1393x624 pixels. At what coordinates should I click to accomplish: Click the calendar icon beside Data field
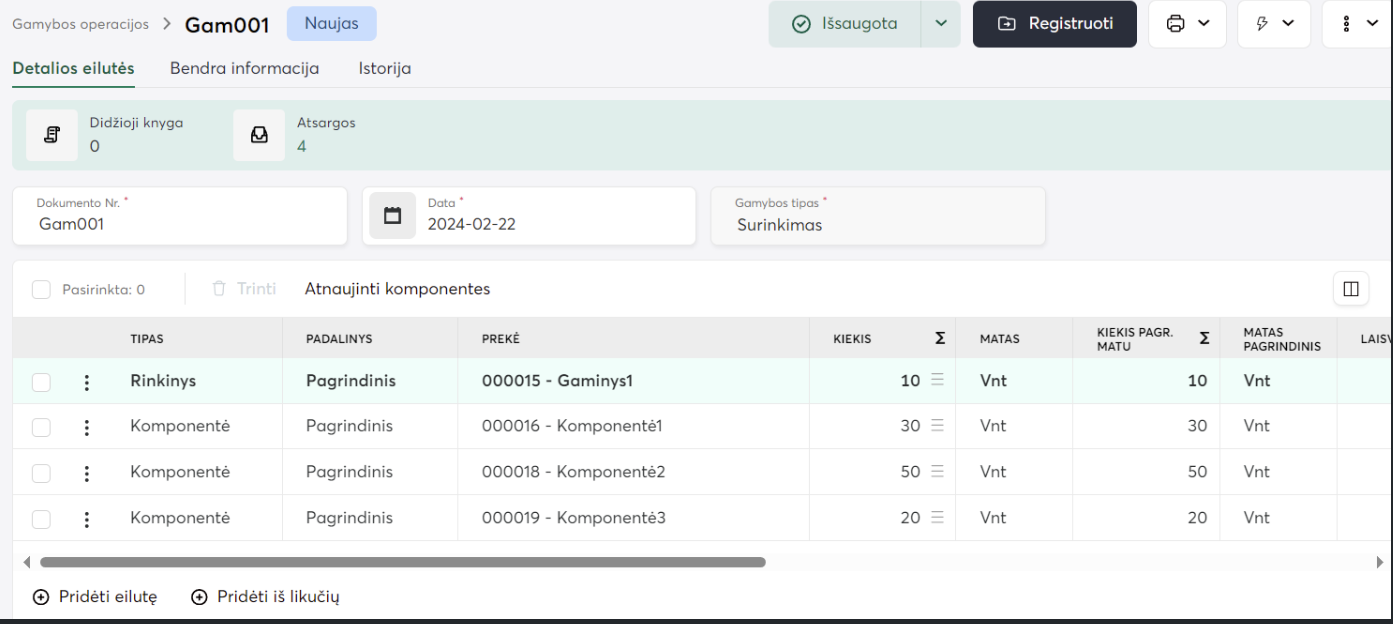click(x=393, y=216)
